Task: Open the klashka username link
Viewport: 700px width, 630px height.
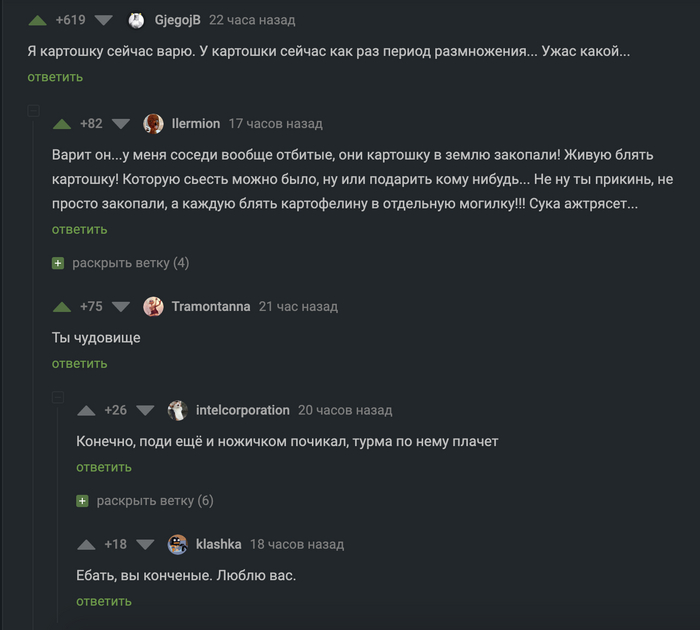Action: tap(218, 544)
